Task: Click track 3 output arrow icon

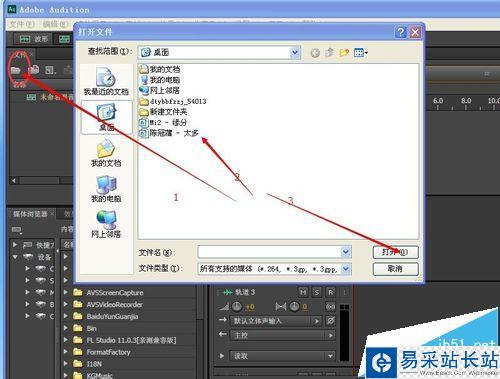Action: tap(222, 334)
